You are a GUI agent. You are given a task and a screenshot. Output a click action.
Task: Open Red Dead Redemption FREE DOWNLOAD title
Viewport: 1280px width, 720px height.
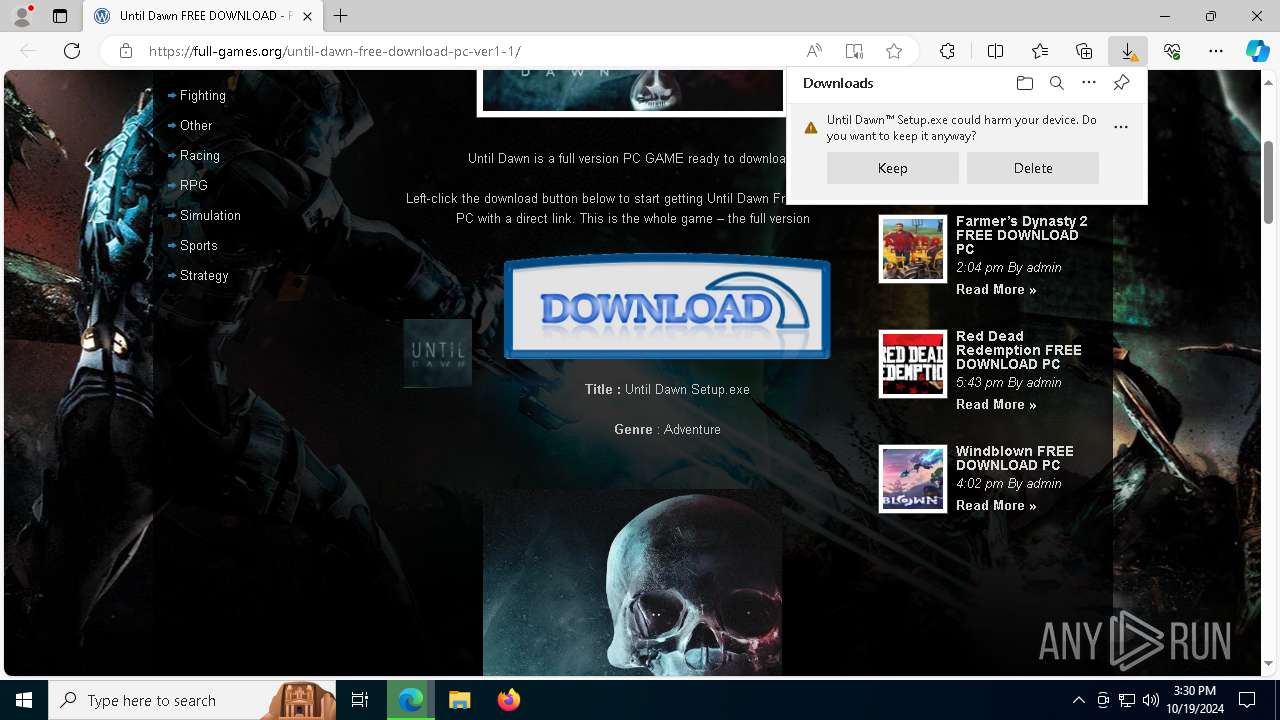click(x=1018, y=350)
